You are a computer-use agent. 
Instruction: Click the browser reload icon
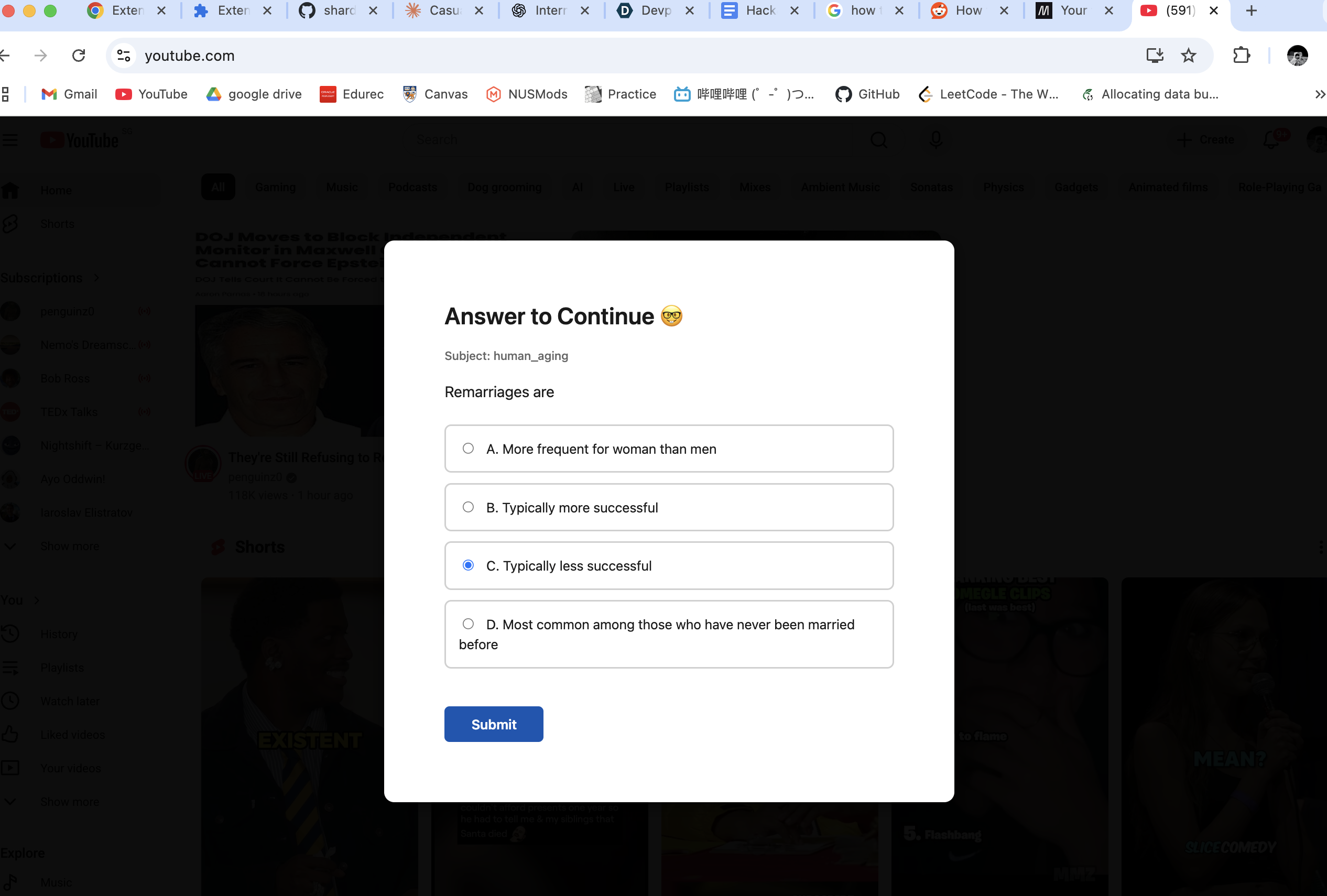click(x=79, y=56)
